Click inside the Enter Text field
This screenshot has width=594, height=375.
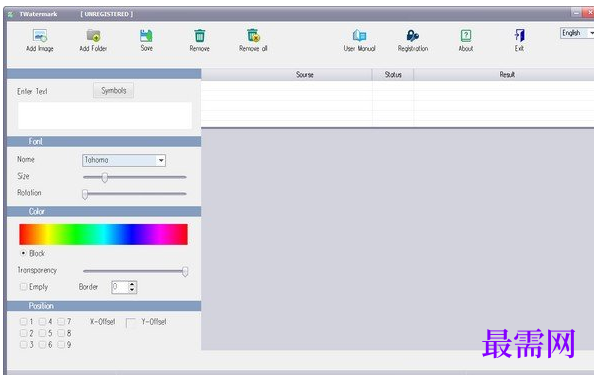coord(105,116)
